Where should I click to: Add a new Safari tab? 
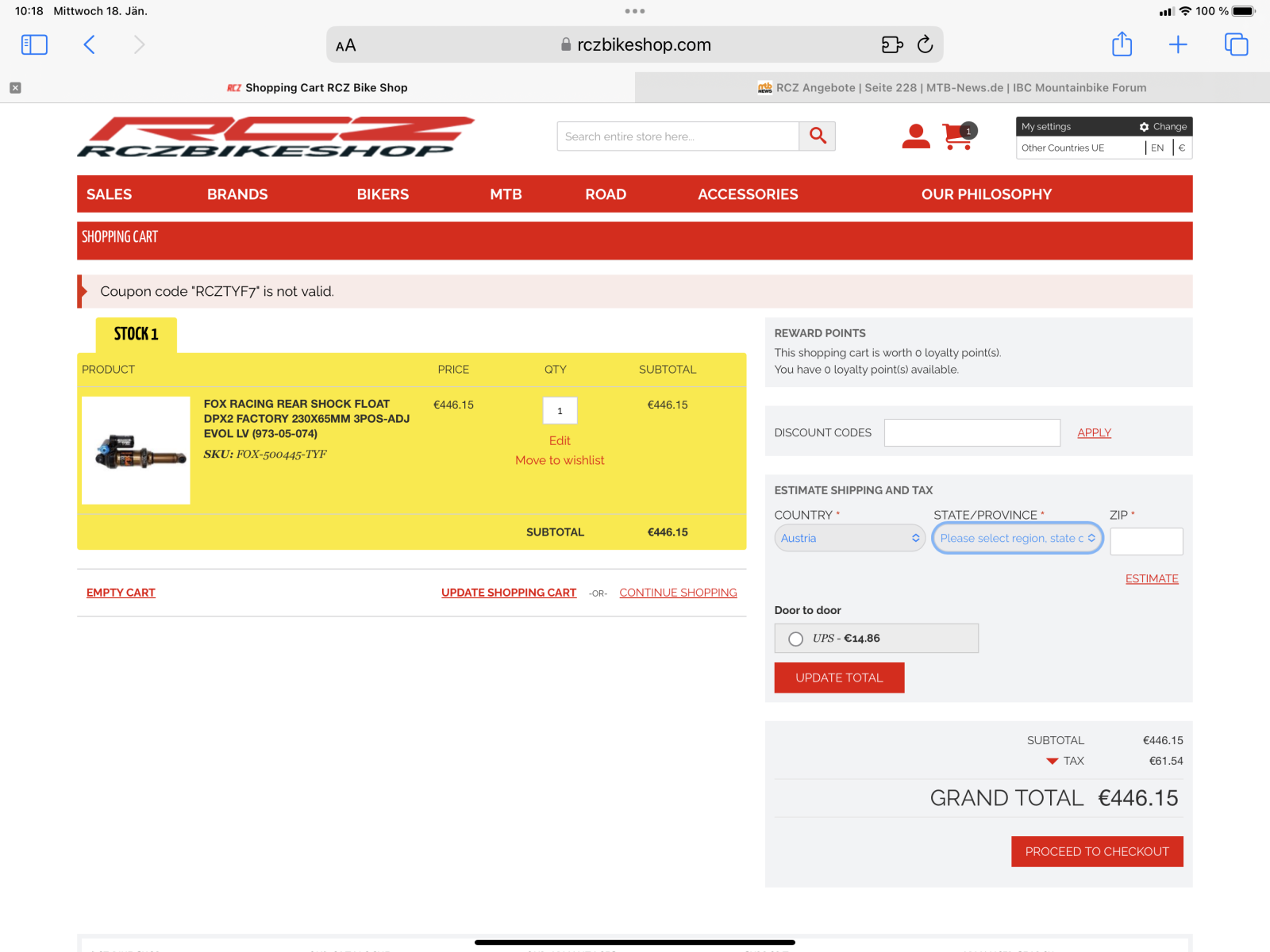click(x=1178, y=44)
